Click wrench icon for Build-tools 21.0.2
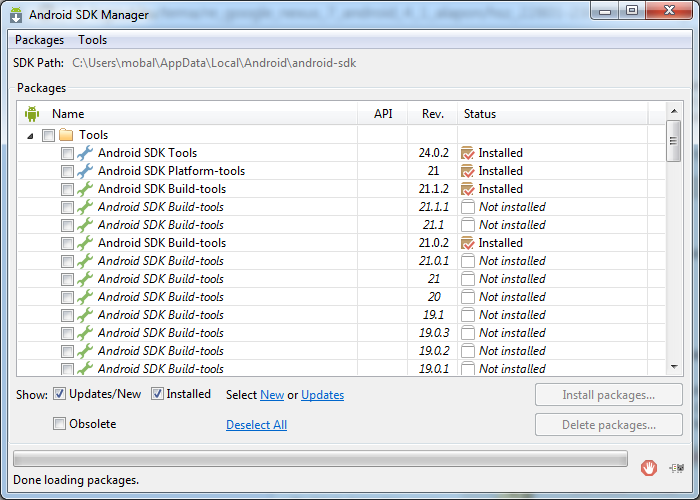 tap(85, 243)
